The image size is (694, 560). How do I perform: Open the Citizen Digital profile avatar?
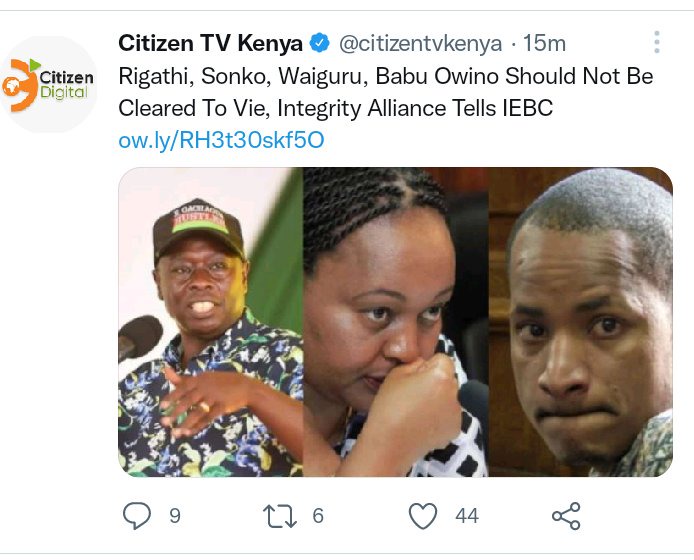coord(49,84)
